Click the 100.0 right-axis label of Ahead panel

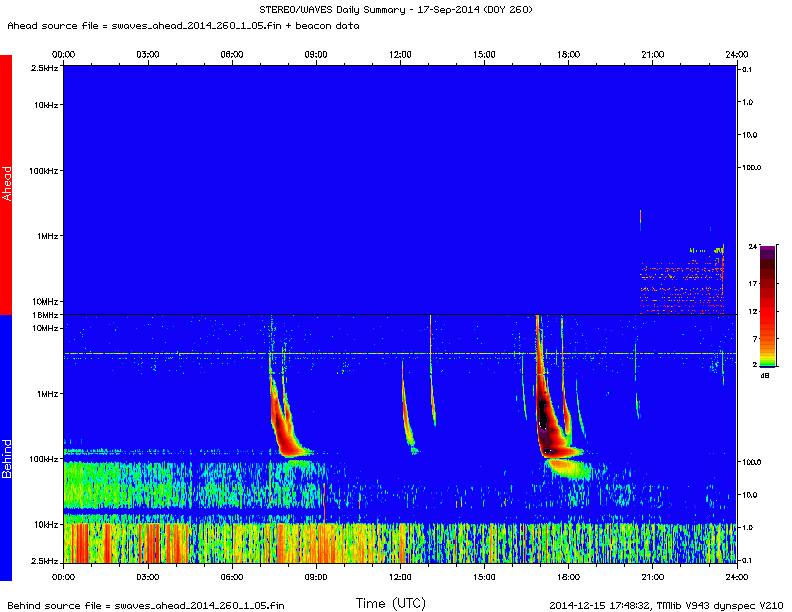coord(751,167)
